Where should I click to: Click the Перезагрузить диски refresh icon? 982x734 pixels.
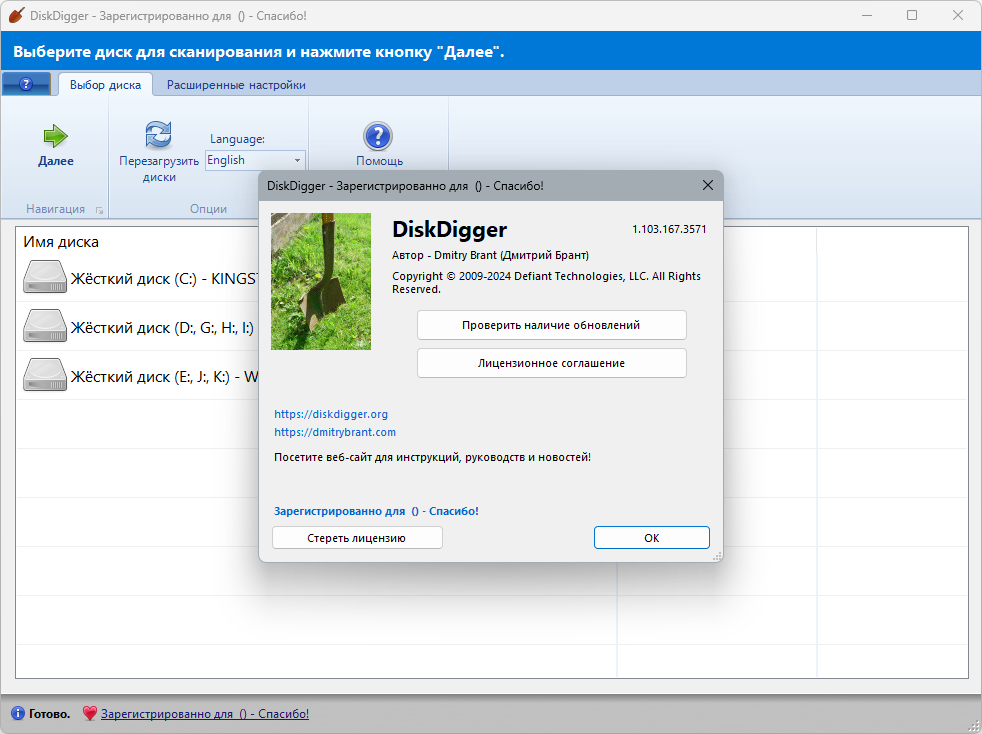158,134
